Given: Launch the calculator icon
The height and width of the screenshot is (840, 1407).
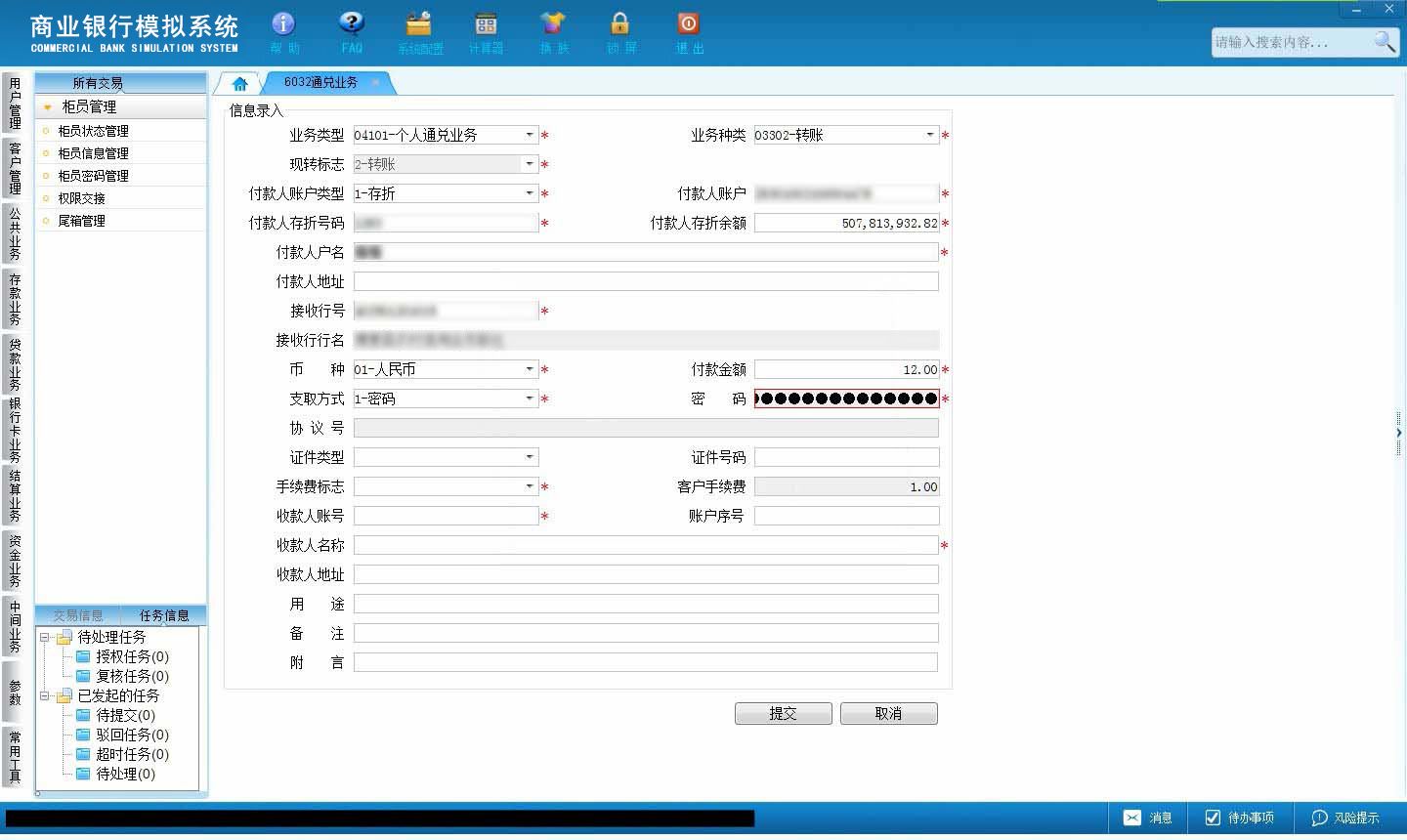Looking at the screenshot, I should 486,23.
